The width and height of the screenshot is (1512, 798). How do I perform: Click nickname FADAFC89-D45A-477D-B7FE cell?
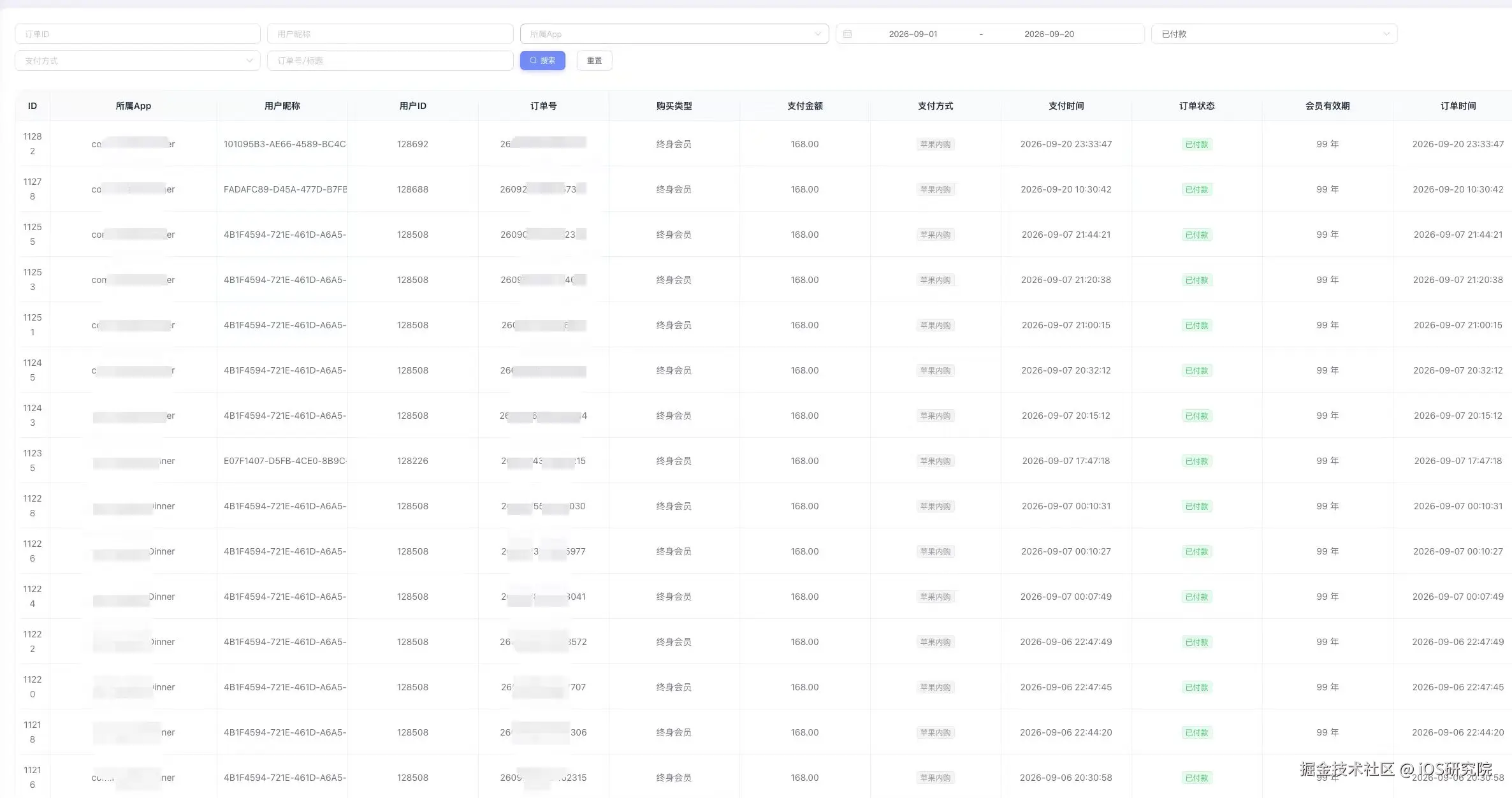[x=285, y=189]
